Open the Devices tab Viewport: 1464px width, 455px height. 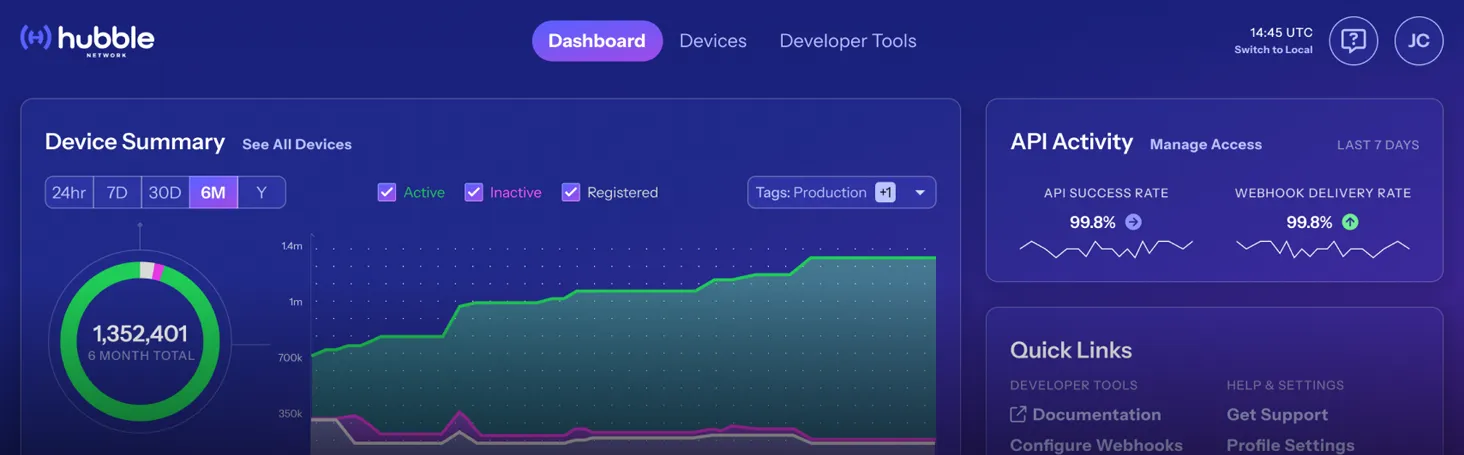tap(713, 41)
